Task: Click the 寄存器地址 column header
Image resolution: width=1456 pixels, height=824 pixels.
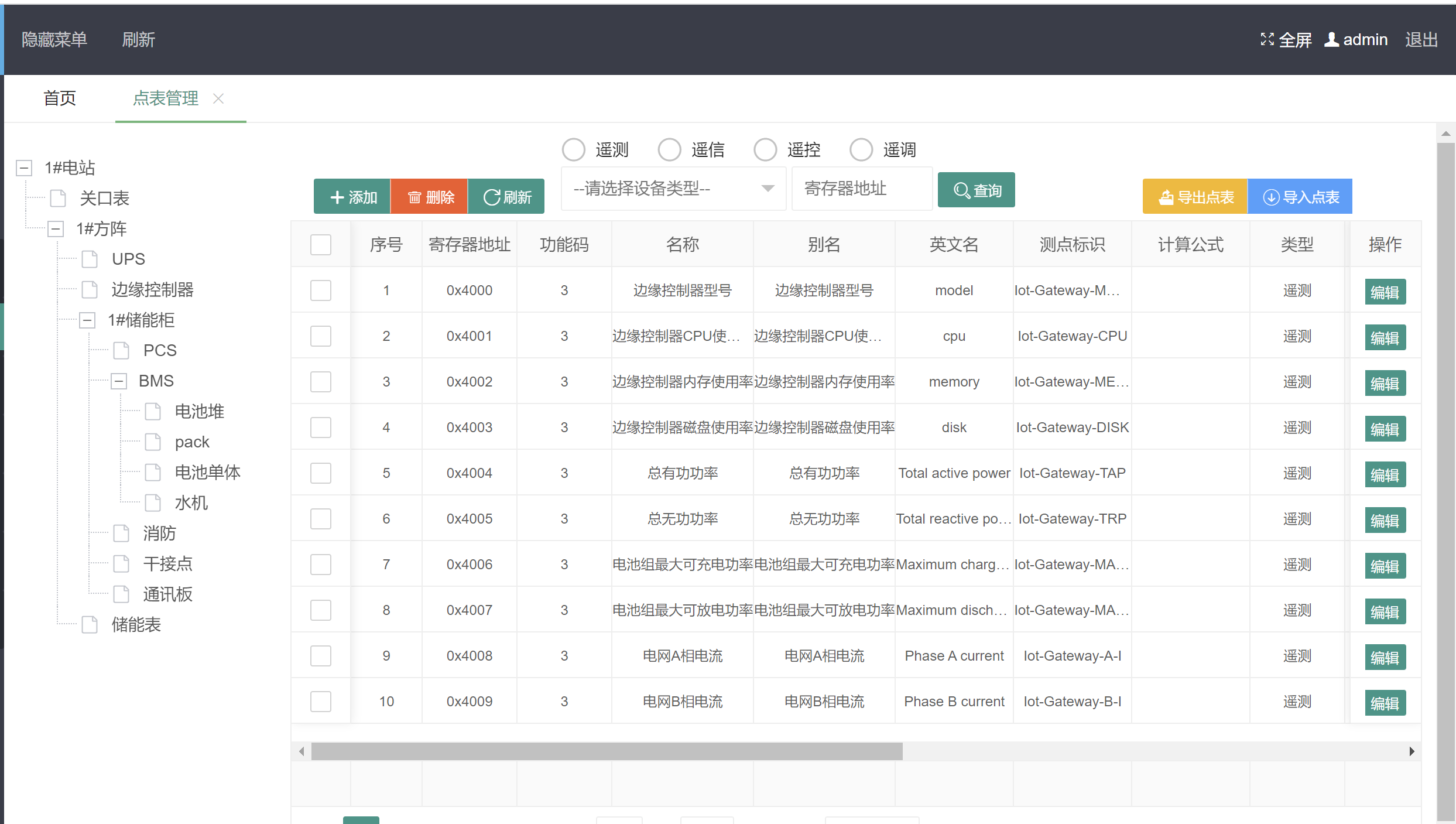Action: tap(470, 244)
